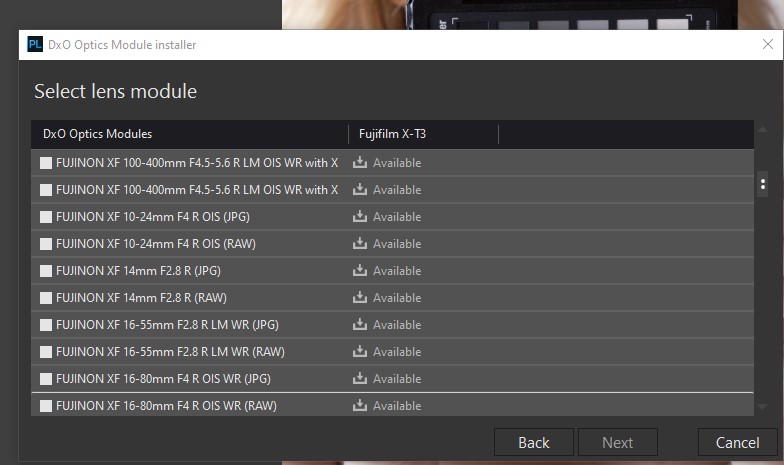Click 'Available' status in 10-24mm F4 (JPG) row
Image resolution: width=784 pixels, height=465 pixels.
(397, 217)
